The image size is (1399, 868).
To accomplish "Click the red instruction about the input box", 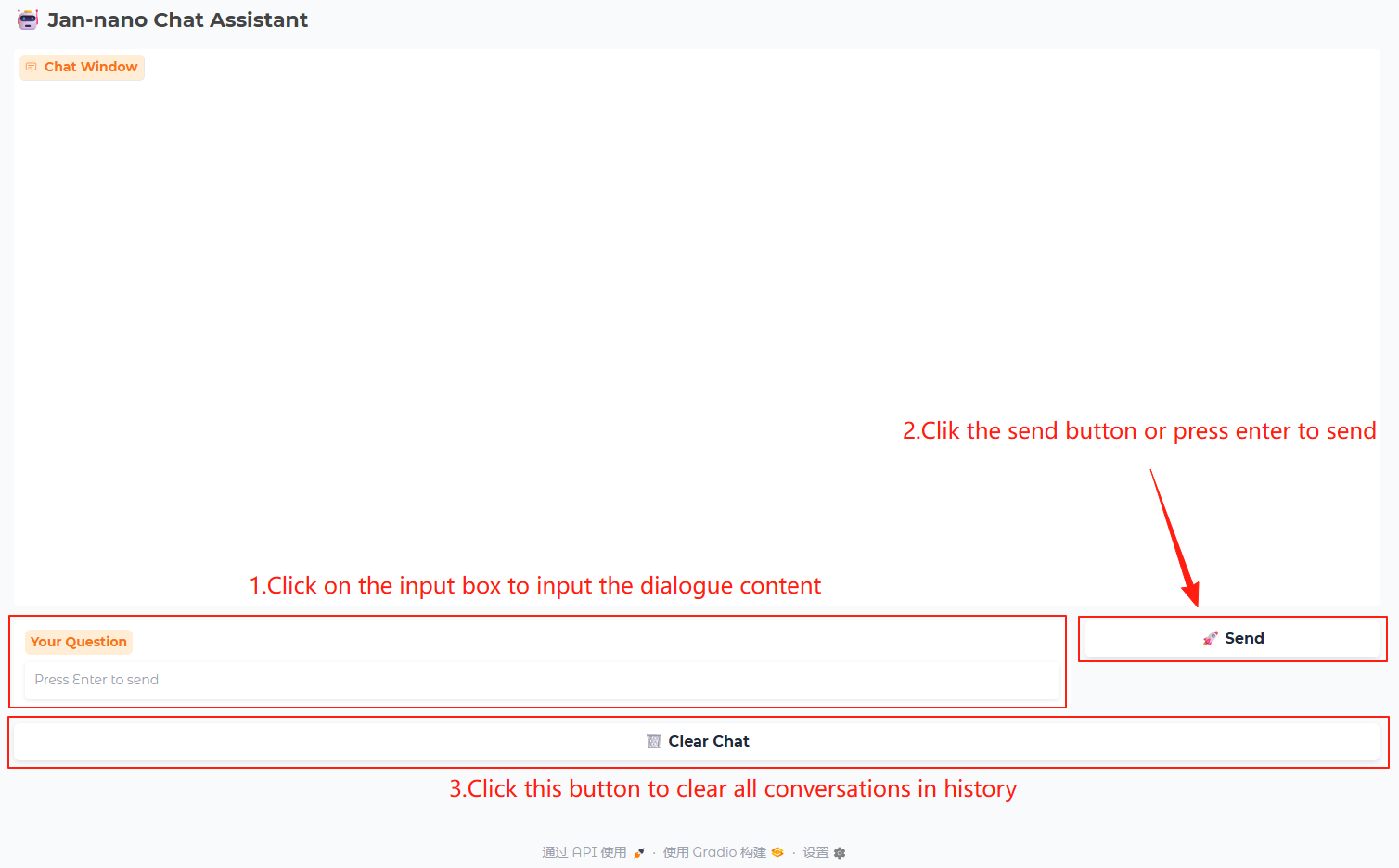I will pyautogui.click(x=534, y=586).
